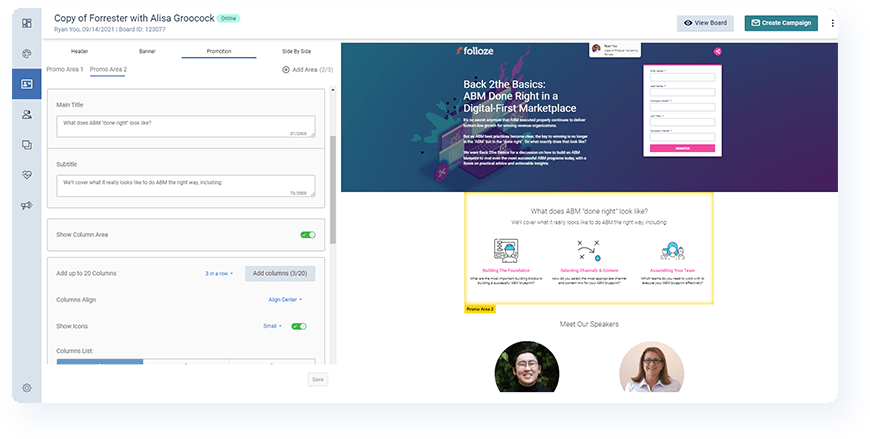This screenshot has width=870, height=439.
Task: Open the Align Center dropdown
Action: 285,299
